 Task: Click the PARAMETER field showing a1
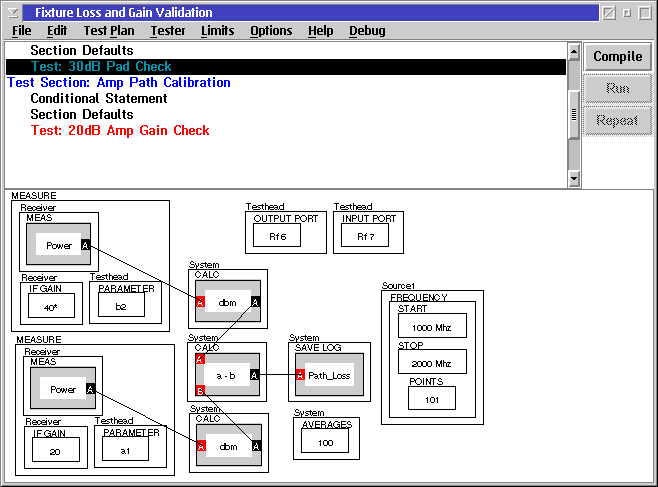click(125, 449)
